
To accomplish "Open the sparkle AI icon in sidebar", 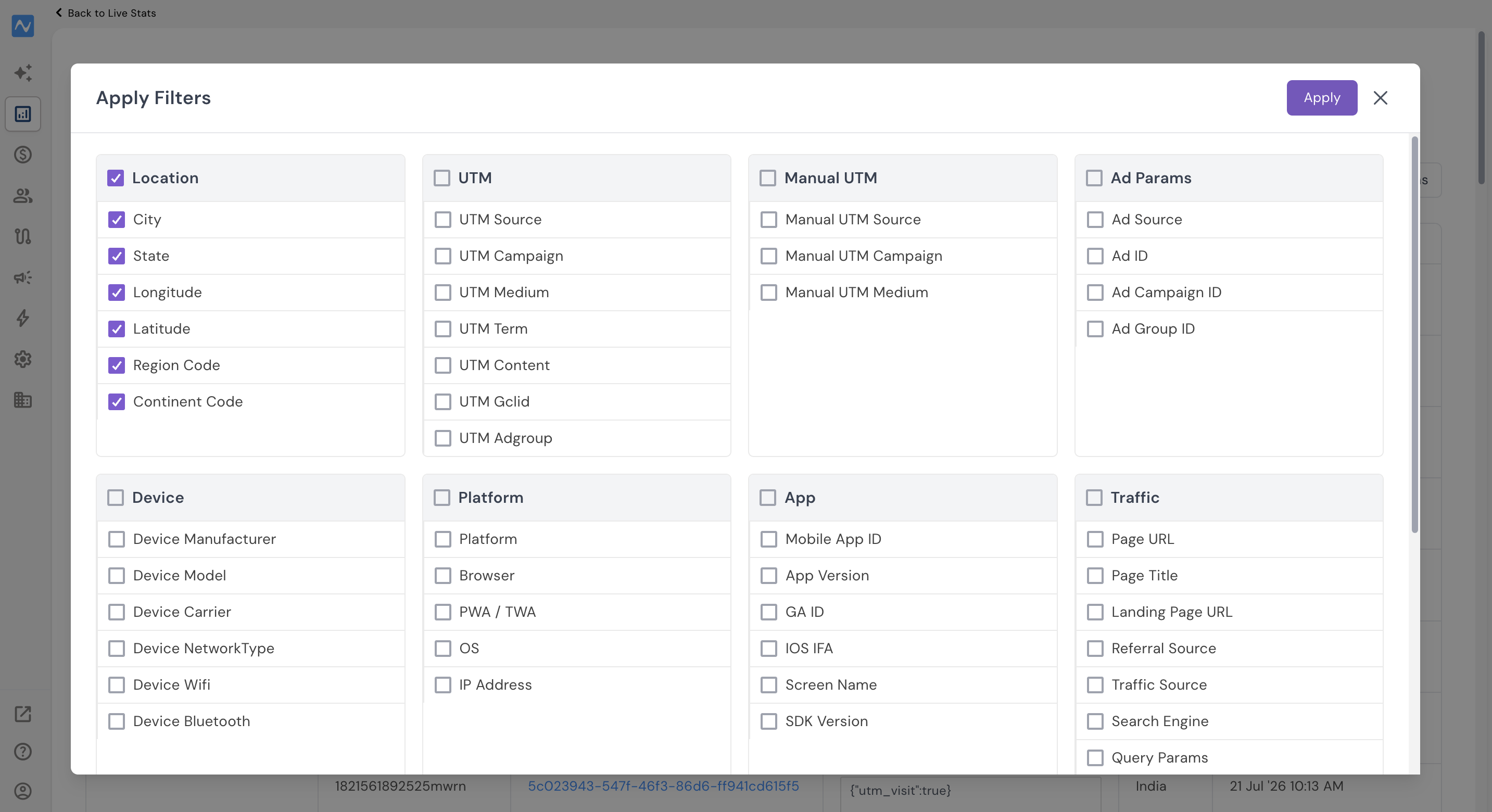I will pyautogui.click(x=22, y=73).
